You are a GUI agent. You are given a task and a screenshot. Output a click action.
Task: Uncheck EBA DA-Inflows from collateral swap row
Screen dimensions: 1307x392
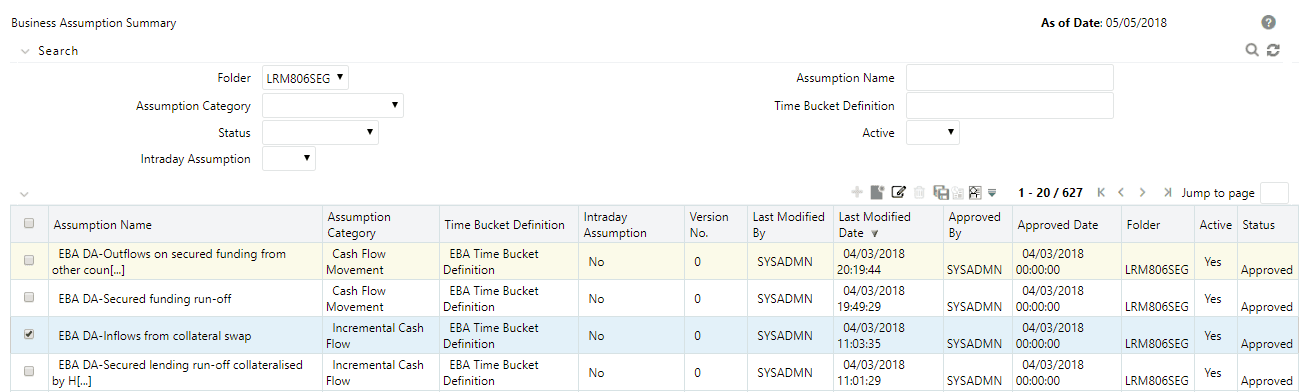pyautogui.click(x=29, y=334)
